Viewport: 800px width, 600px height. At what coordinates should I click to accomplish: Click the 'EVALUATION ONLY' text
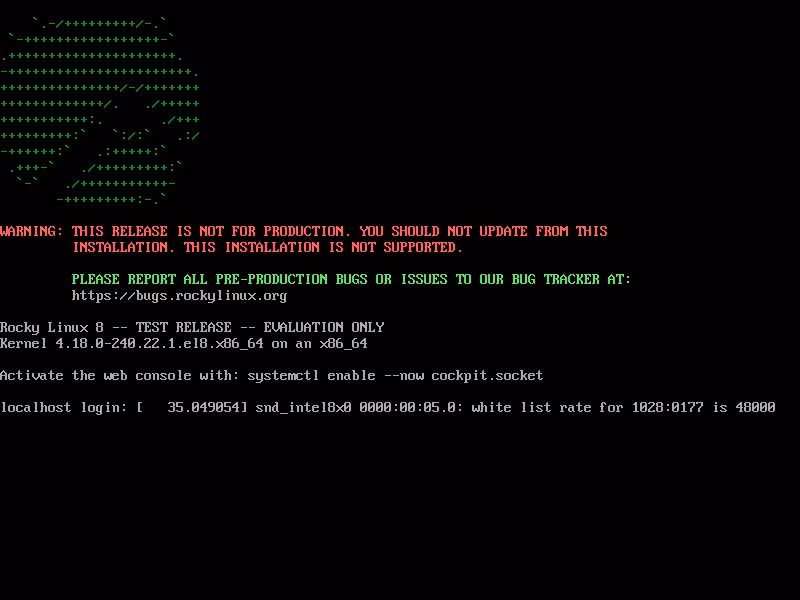[323, 328]
